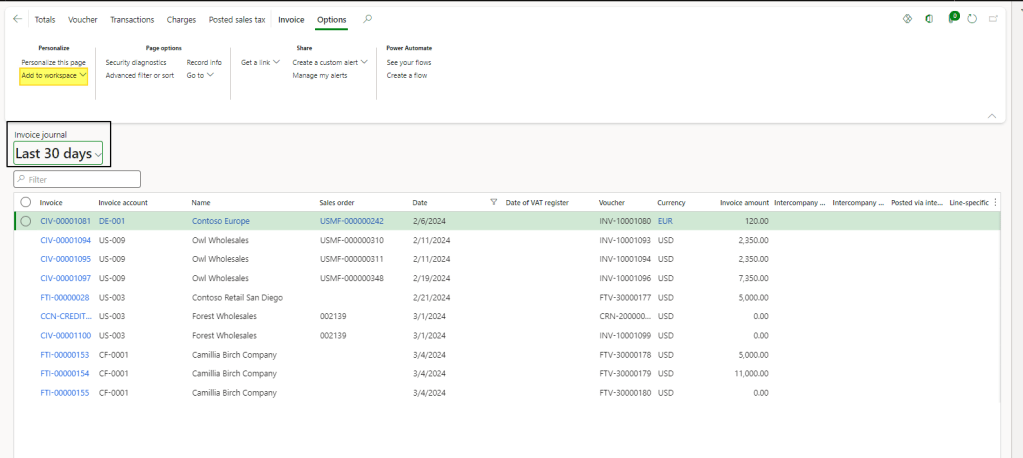Viewport: 1023px width, 458px height.
Task: Open the message notifications icon with badge
Action: point(951,19)
